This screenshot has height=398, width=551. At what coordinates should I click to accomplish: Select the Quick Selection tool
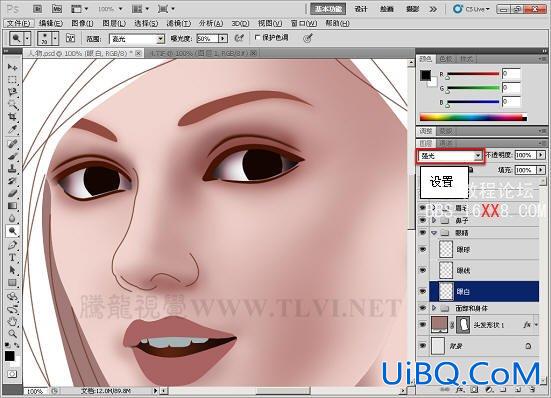pos(12,104)
